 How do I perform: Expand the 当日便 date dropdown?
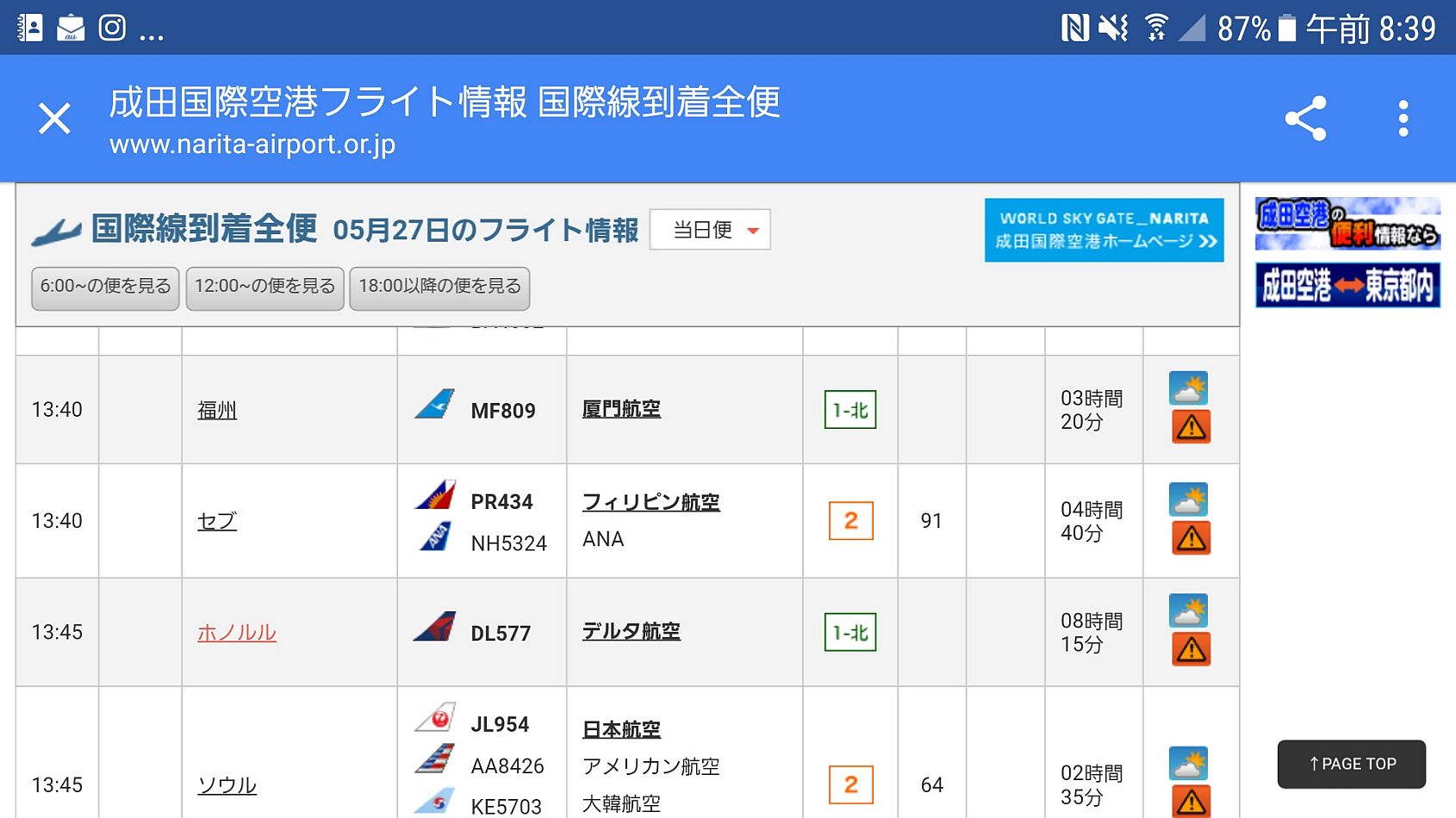pos(710,230)
